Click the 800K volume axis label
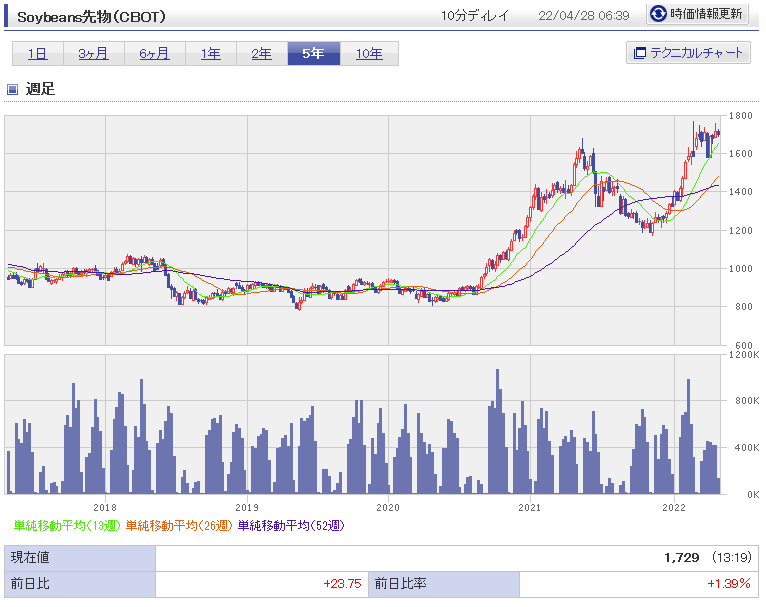Image resolution: width=766 pixels, height=607 pixels. (x=747, y=401)
